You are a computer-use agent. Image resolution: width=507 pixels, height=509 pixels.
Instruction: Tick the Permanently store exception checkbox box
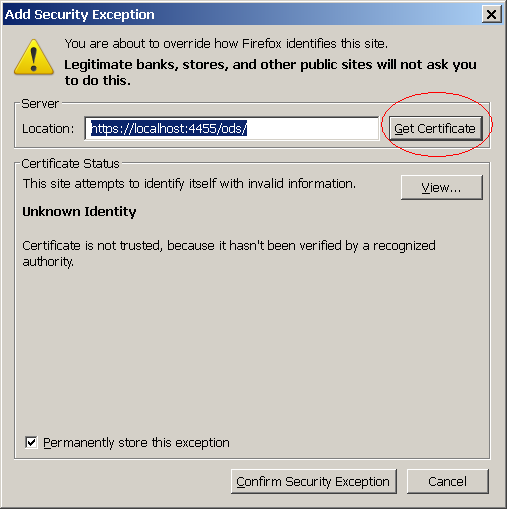pos(31,443)
